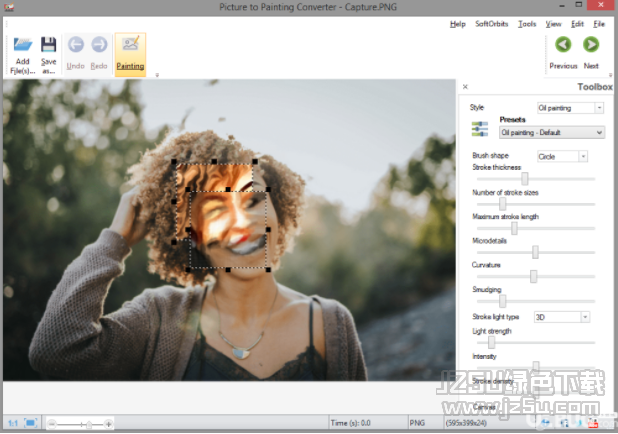Click the Number of stroke sizes slider handle
The width and height of the screenshot is (618, 434).
[x=503, y=204]
